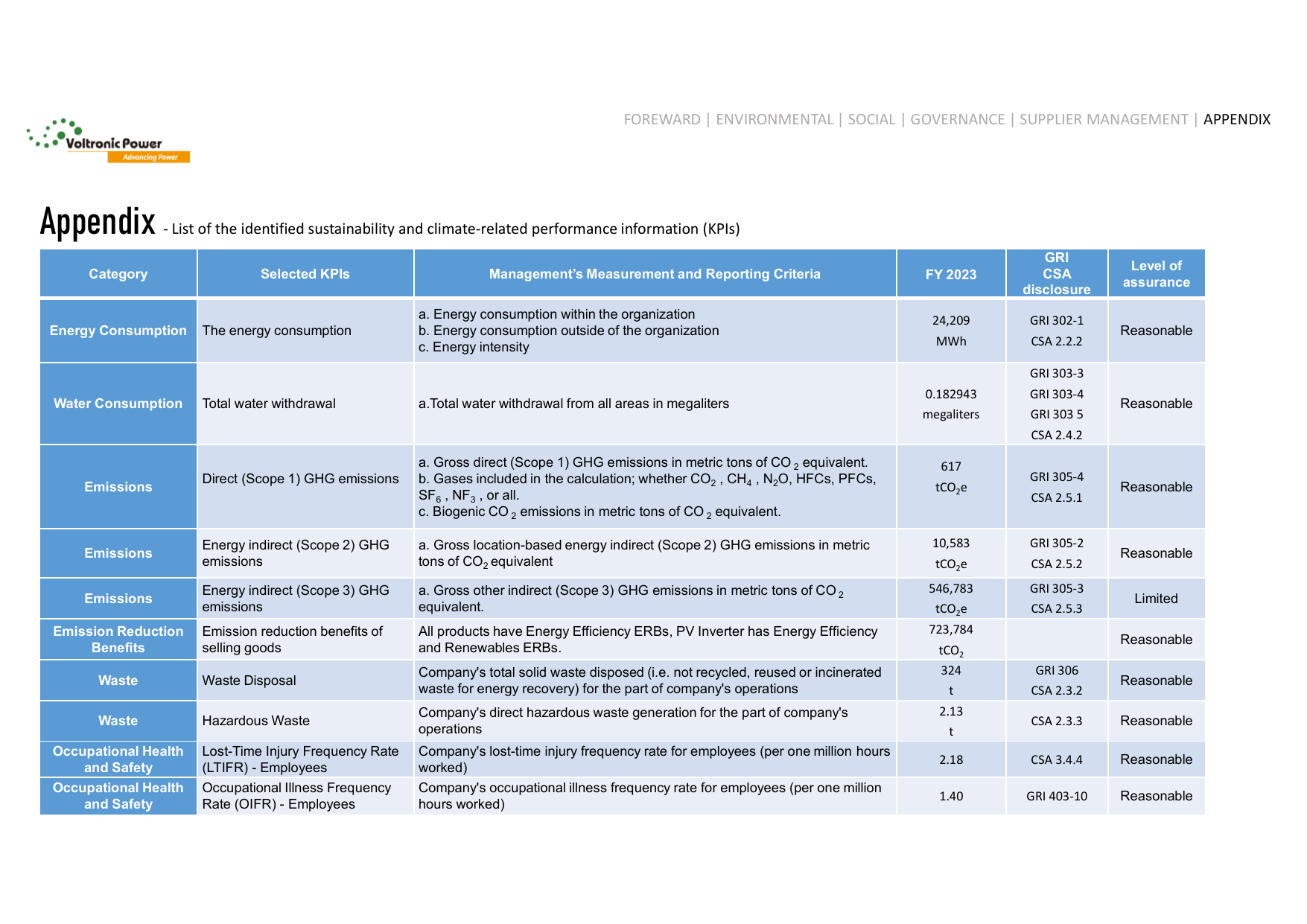Viewport: 1307px width, 924px height.
Task: Select the Emission Reduction Benefits category cell
Action: (x=118, y=639)
